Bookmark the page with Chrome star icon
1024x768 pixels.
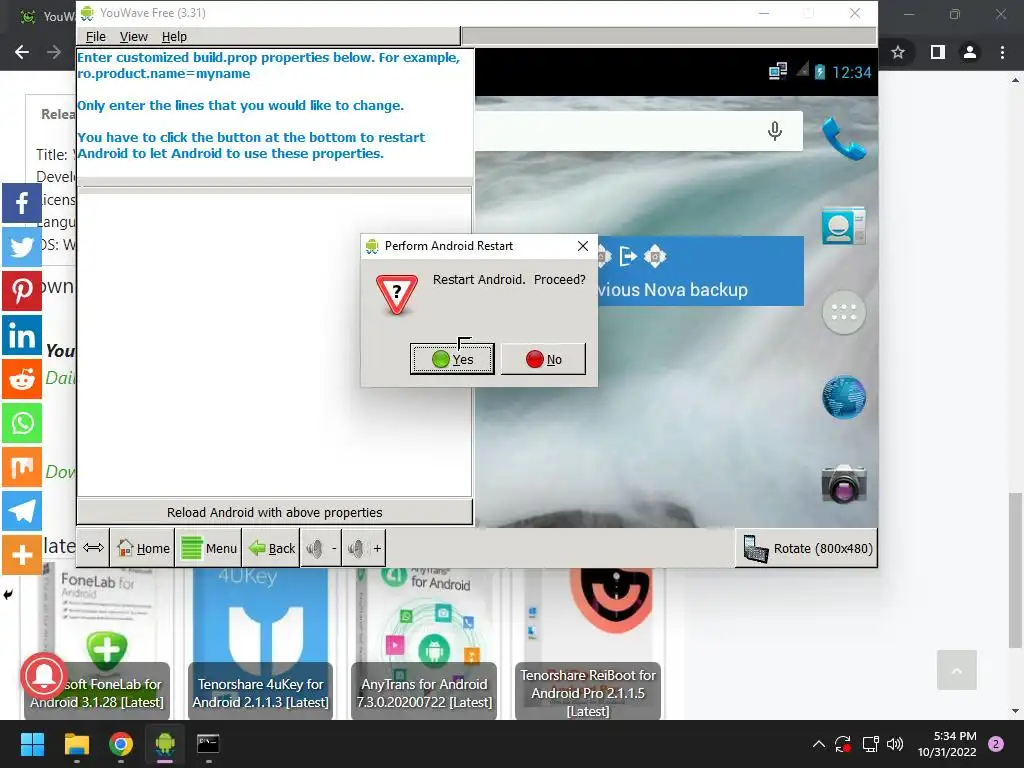[898, 52]
